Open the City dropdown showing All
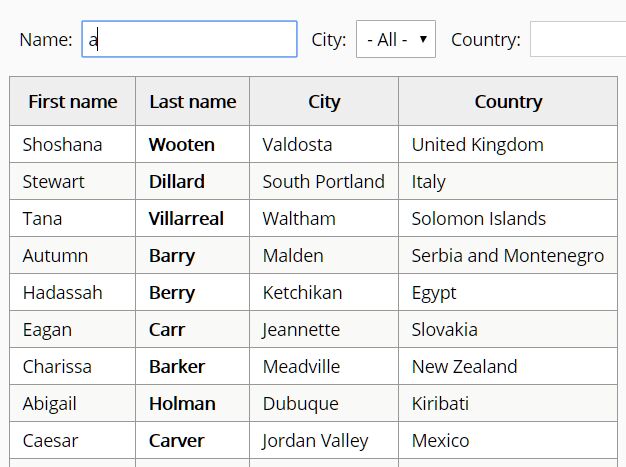Screen dimensions: 626x467 click(396, 39)
